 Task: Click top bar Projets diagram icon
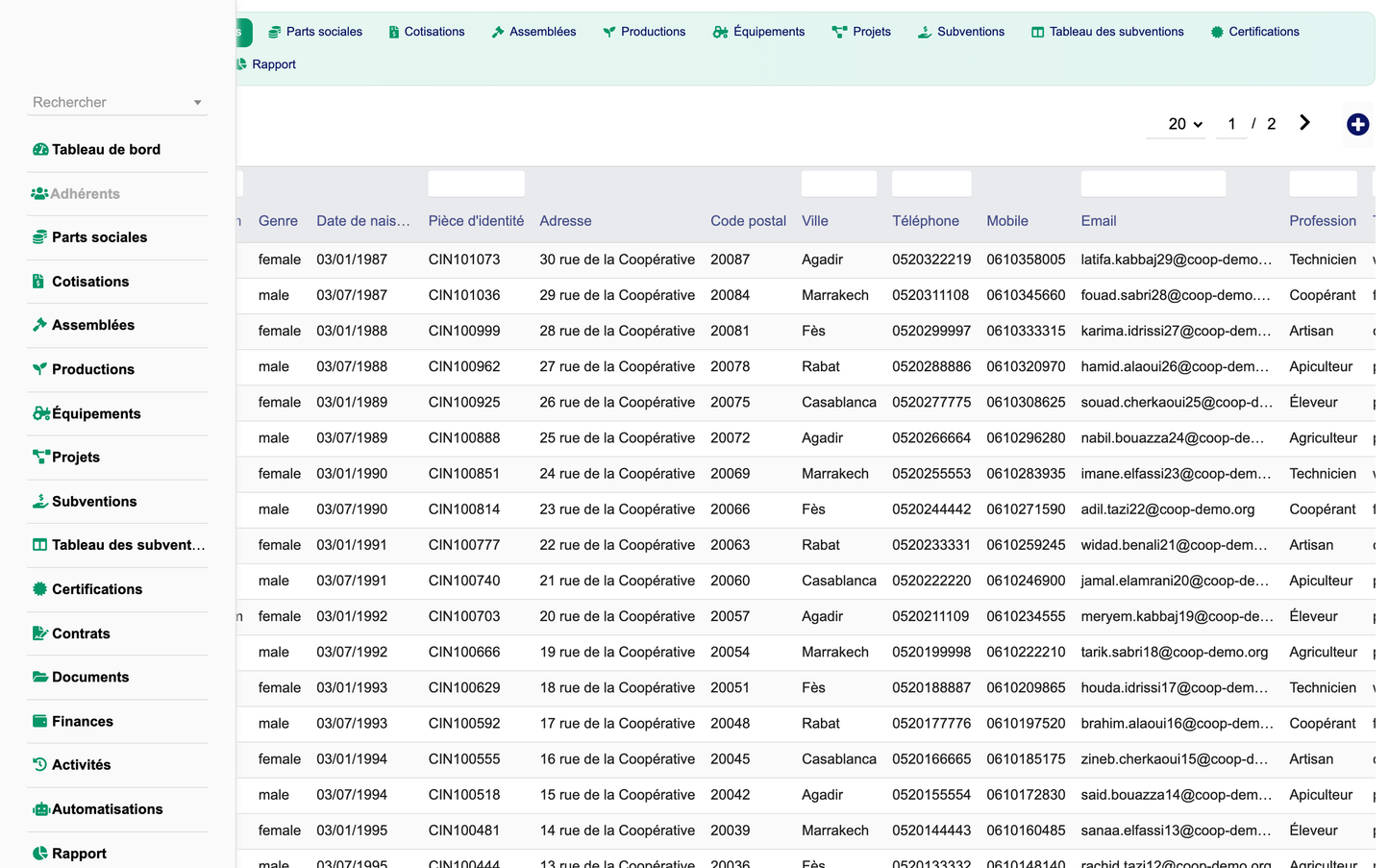pyautogui.click(x=839, y=32)
